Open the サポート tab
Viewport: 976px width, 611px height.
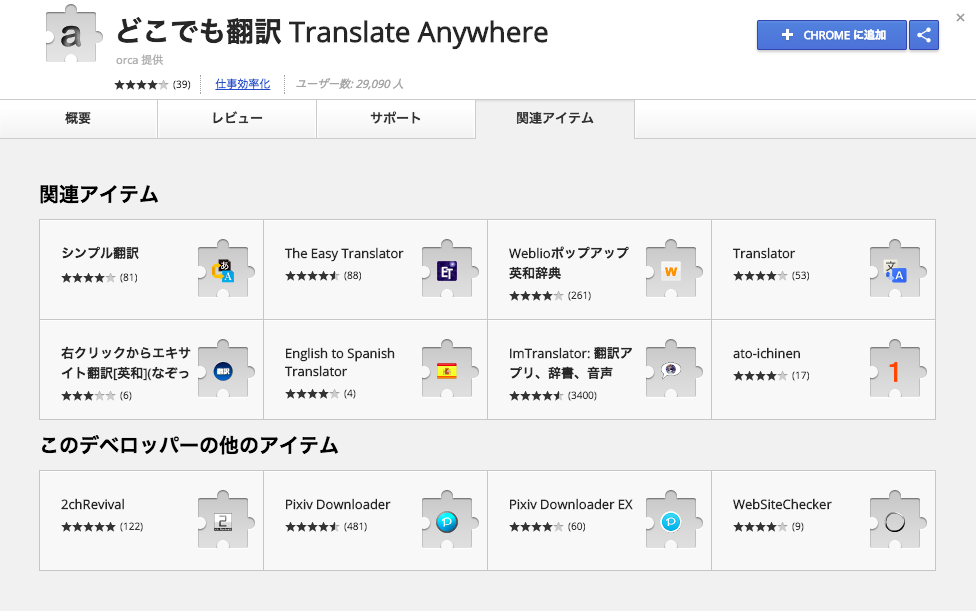[396, 118]
